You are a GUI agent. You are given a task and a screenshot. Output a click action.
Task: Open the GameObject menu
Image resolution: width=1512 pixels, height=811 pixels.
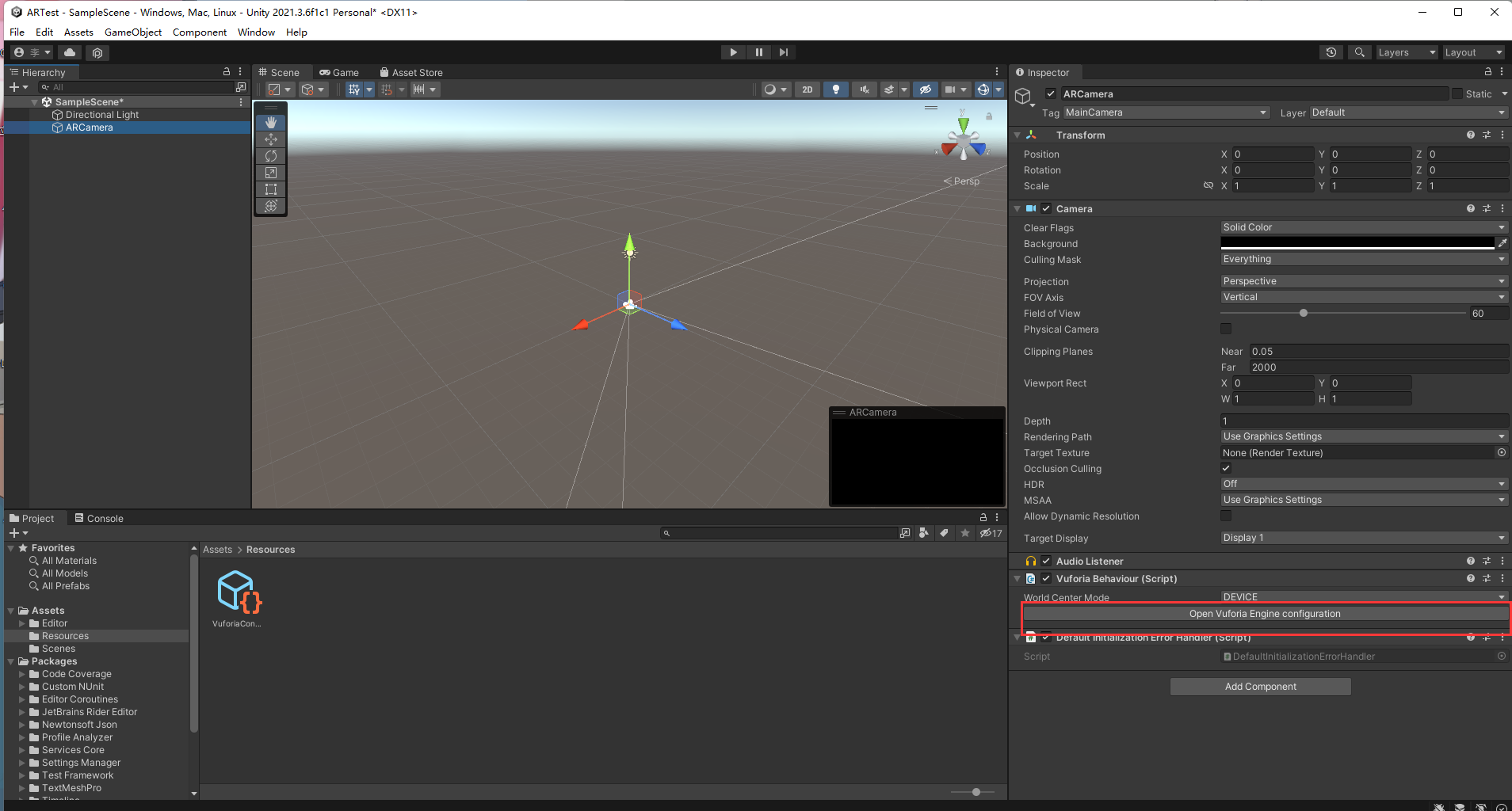[133, 32]
